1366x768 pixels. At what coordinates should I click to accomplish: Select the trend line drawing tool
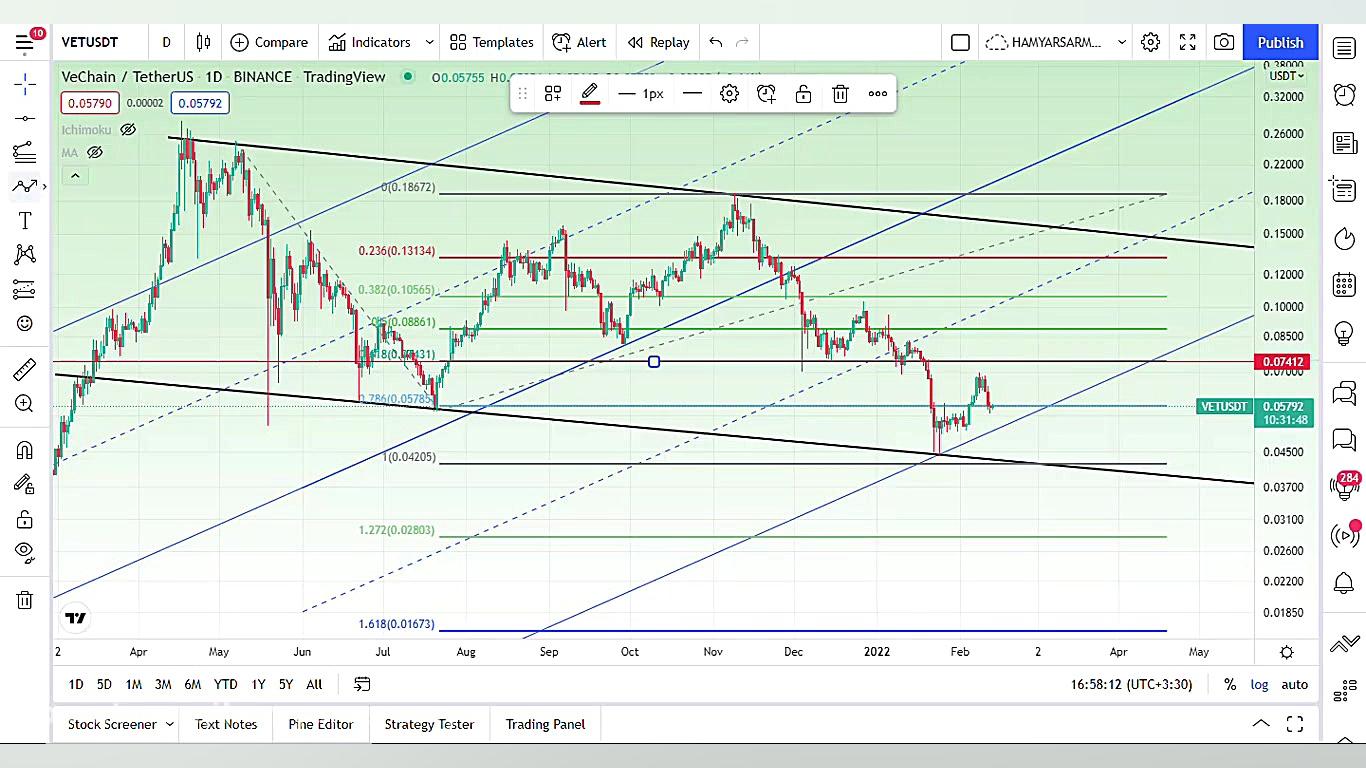[x=25, y=118]
